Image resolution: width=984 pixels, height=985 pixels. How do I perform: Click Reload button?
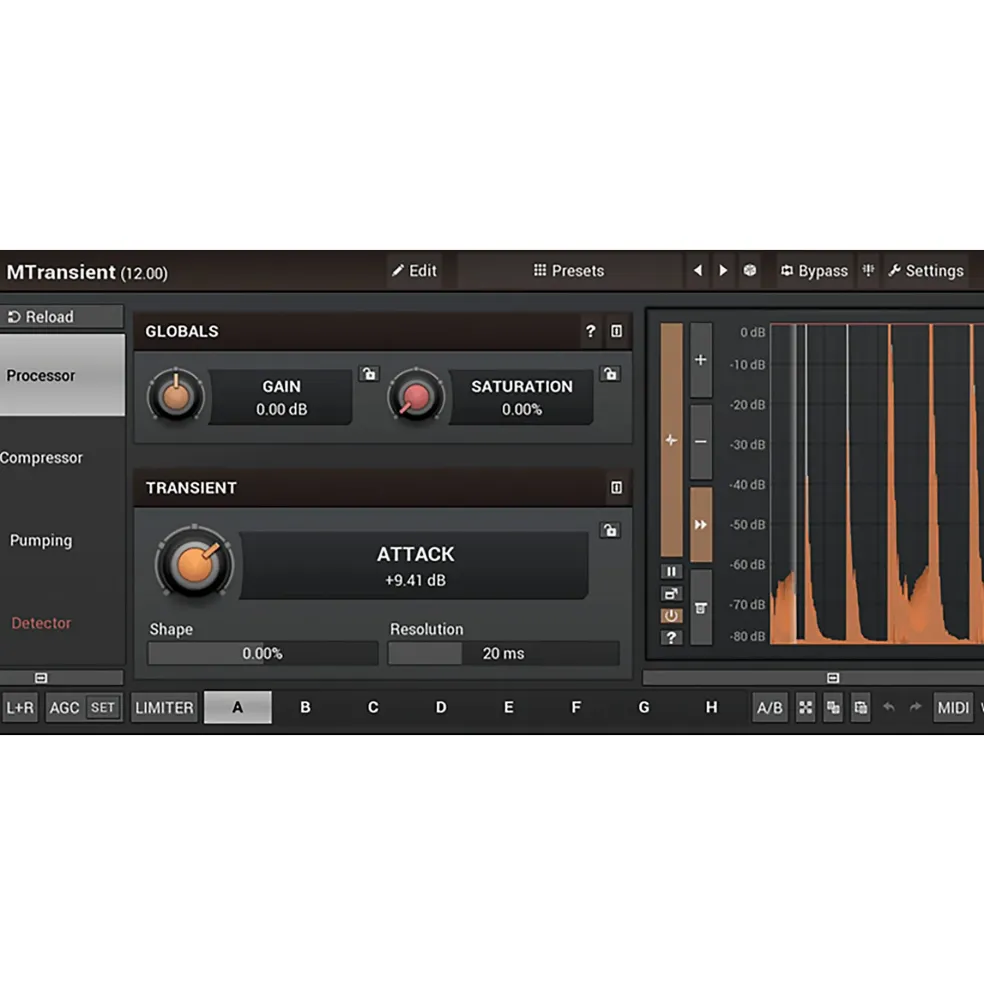click(x=62, y=317)
